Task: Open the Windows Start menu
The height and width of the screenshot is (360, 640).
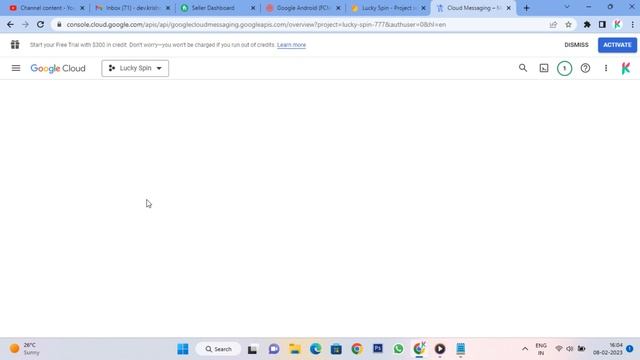Action: 183,349
